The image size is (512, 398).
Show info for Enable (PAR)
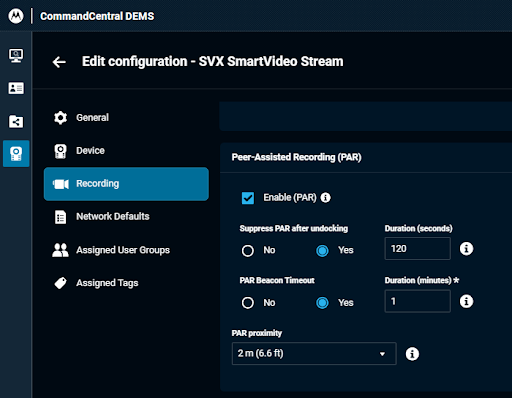pos(325,198)
